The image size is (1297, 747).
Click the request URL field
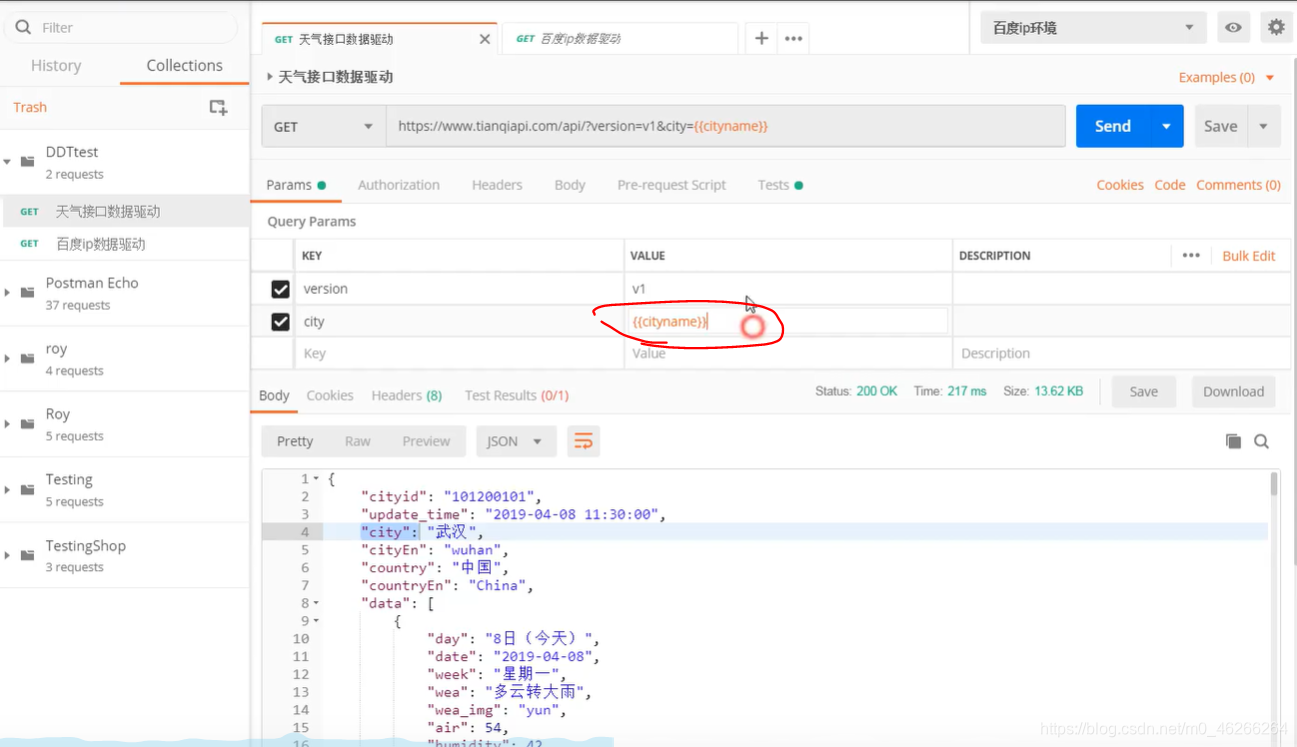tap(726, 127)
